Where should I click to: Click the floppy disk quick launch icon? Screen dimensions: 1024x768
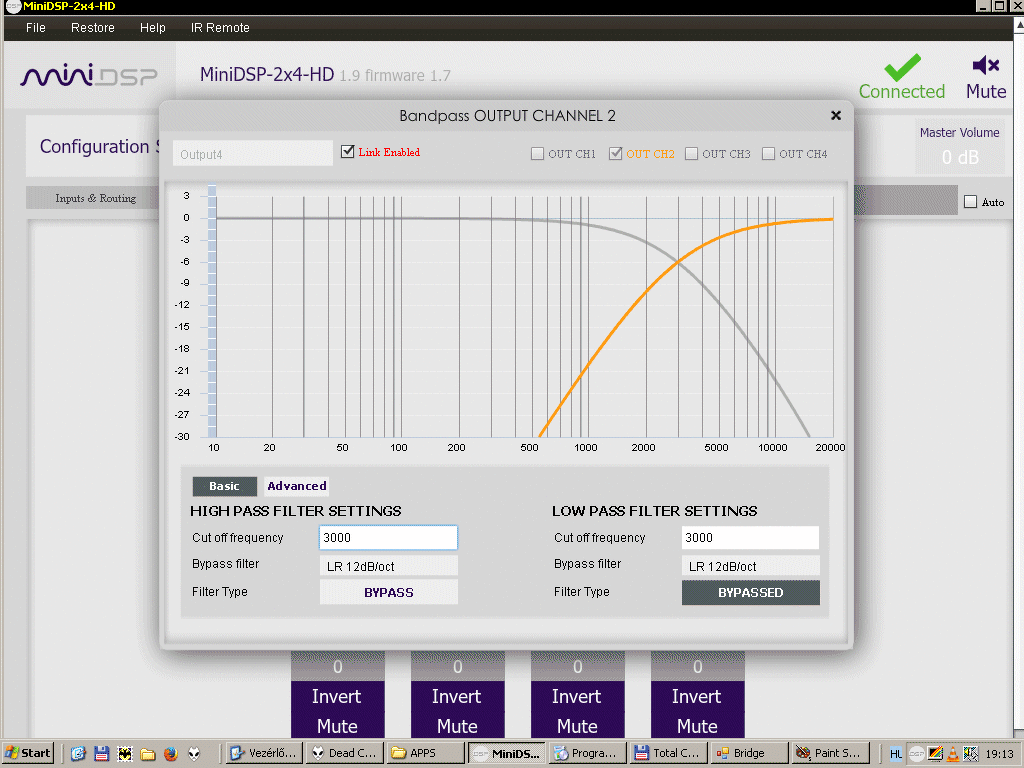point(101,754)
